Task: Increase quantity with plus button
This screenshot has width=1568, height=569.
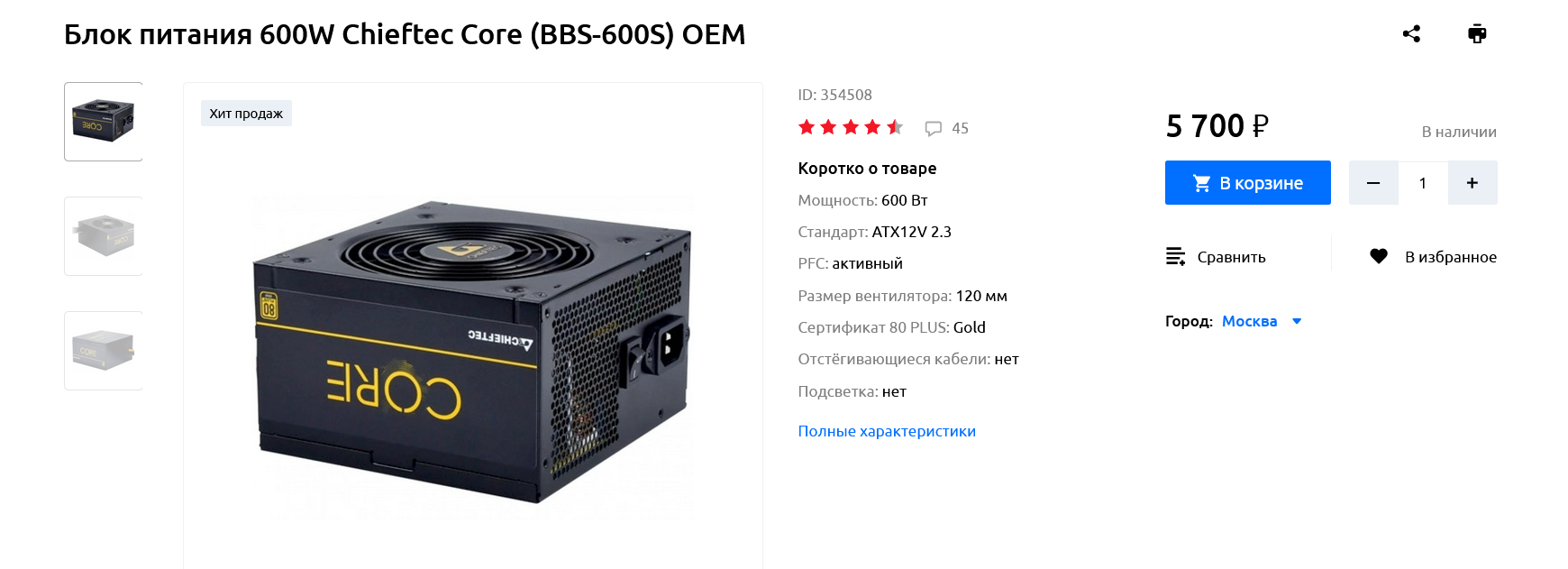Action: tap(1472, 183)
